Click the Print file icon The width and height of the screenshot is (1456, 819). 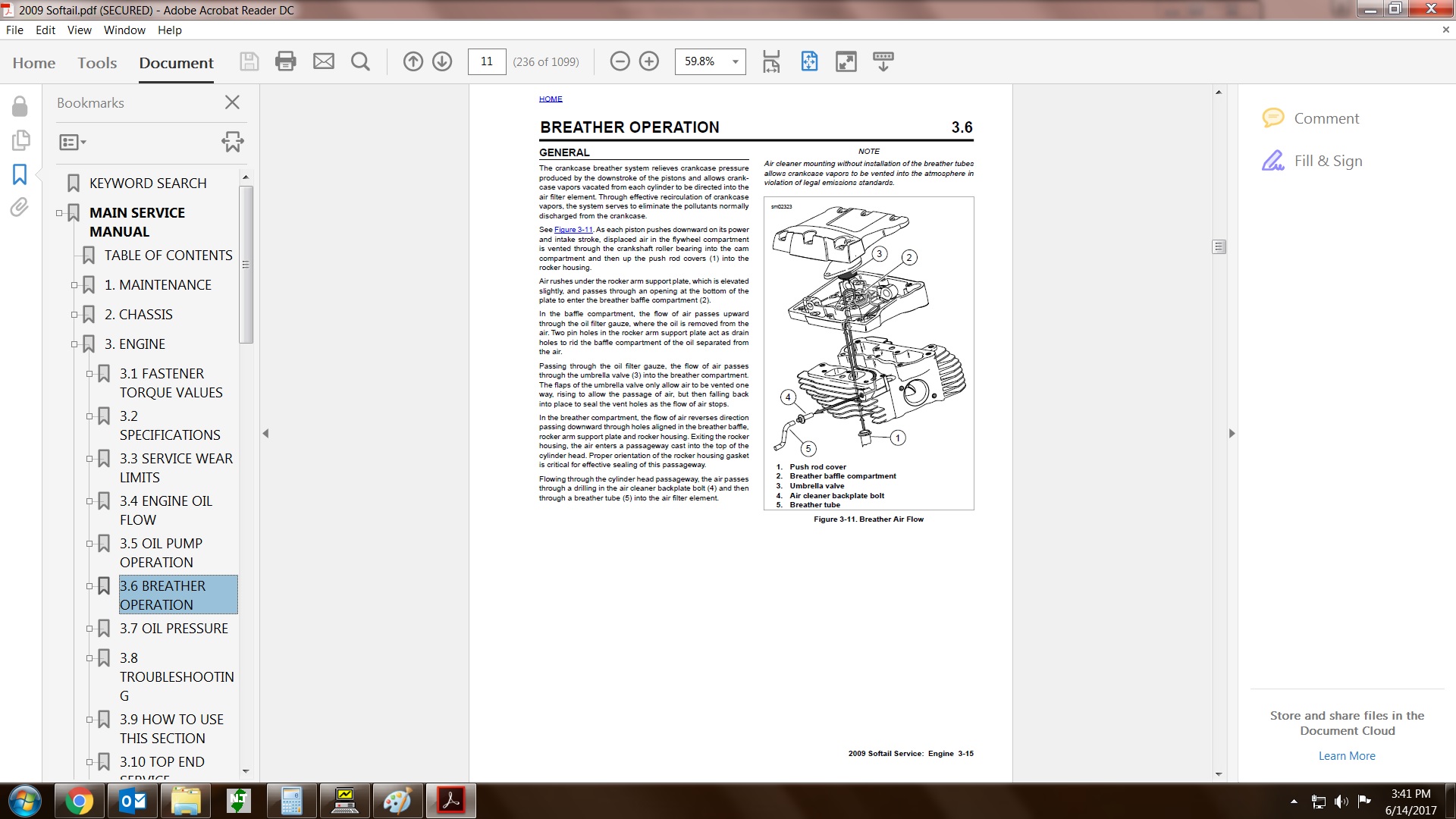[286, 61]
